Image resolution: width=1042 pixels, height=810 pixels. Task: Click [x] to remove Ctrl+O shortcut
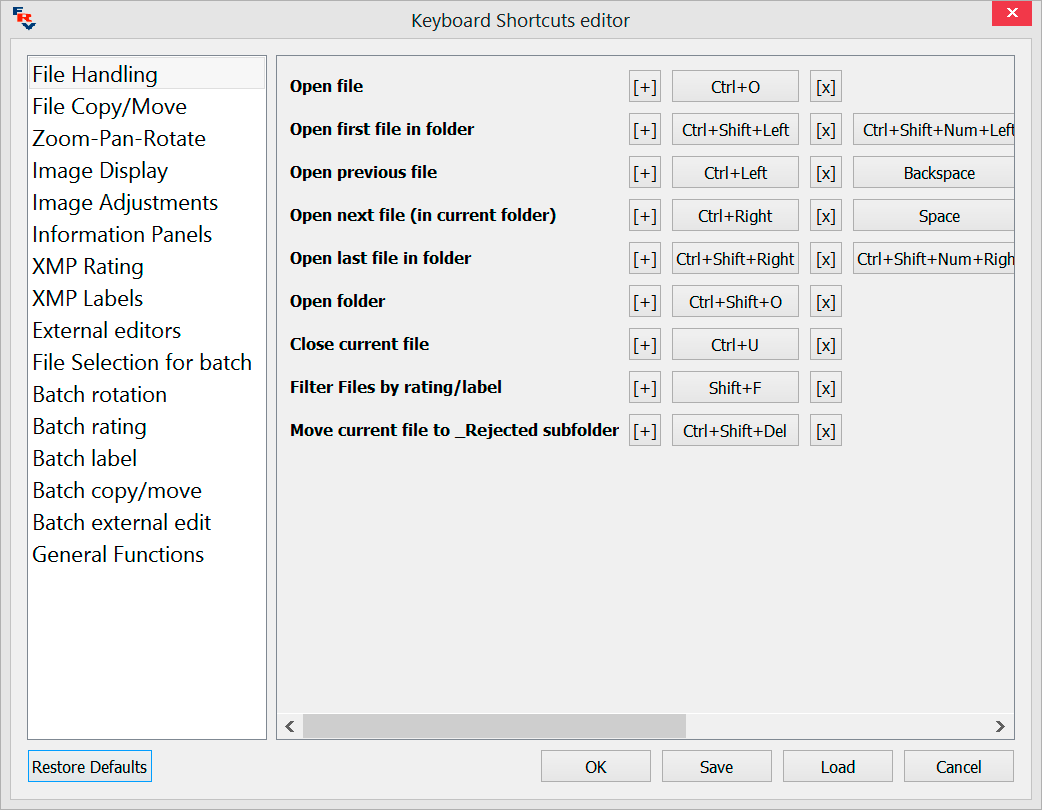(x=826, y=87)
